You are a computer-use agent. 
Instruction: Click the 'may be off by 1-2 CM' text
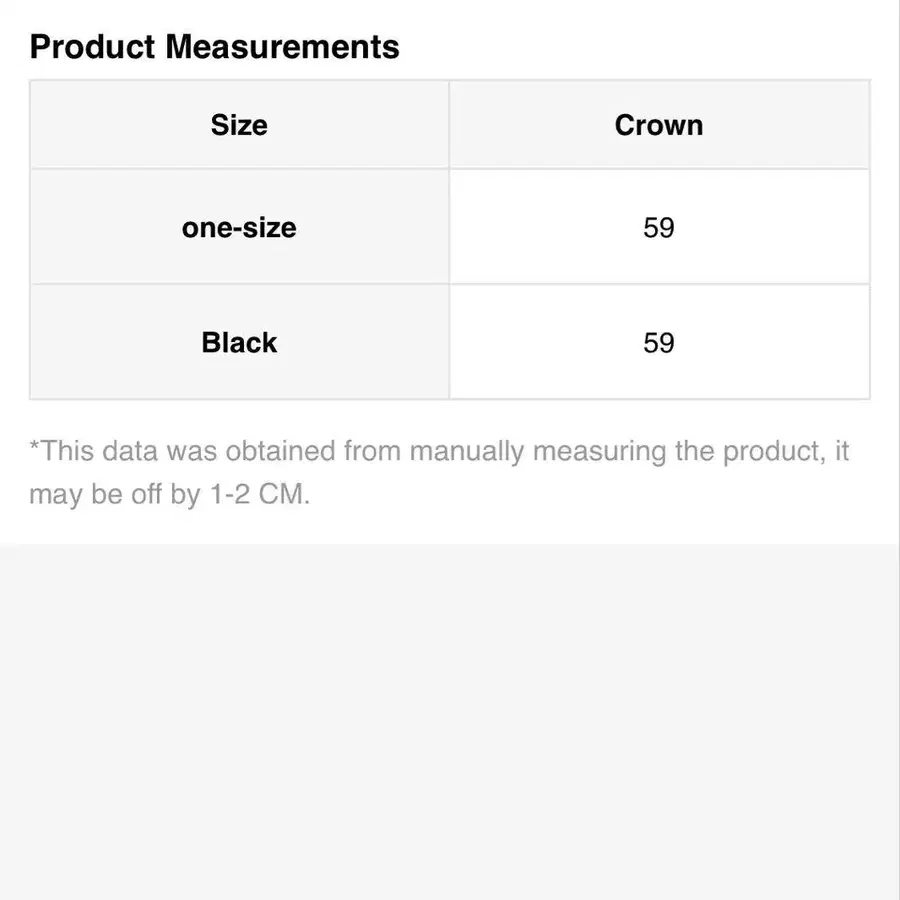[169, 495]
